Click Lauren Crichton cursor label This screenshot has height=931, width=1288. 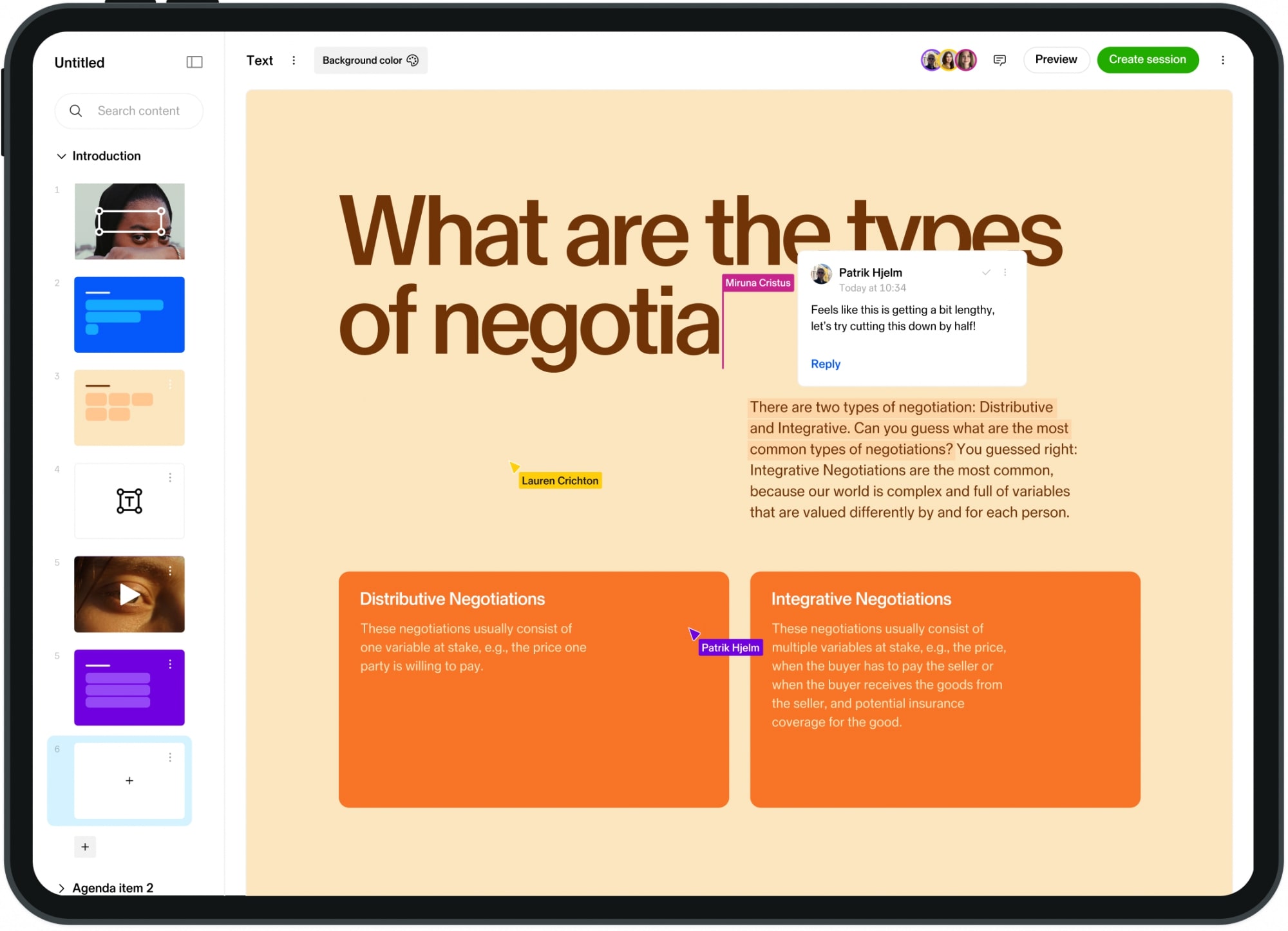coord(560,481)
